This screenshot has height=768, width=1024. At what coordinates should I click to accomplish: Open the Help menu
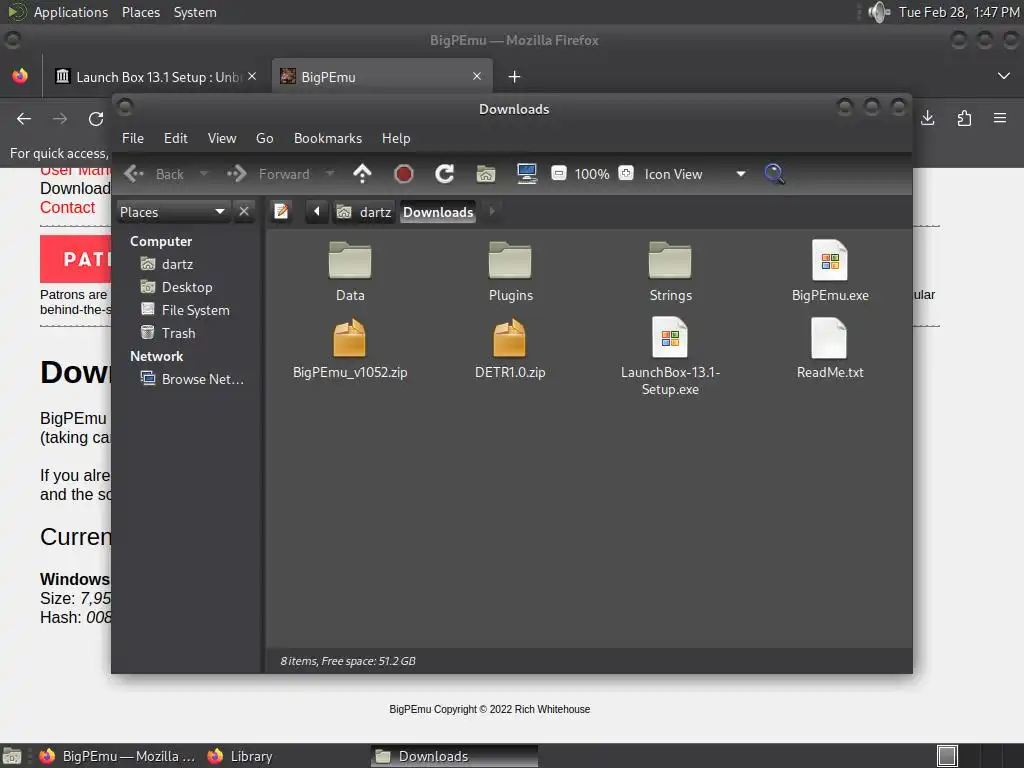pyautogui.click(x=396, y=138)
